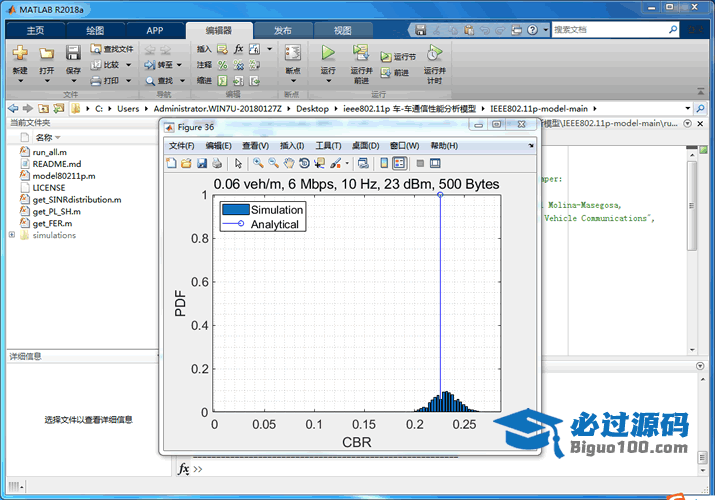
Task: Toggle the Brush data tool
Action: click(x=336, y=163)
